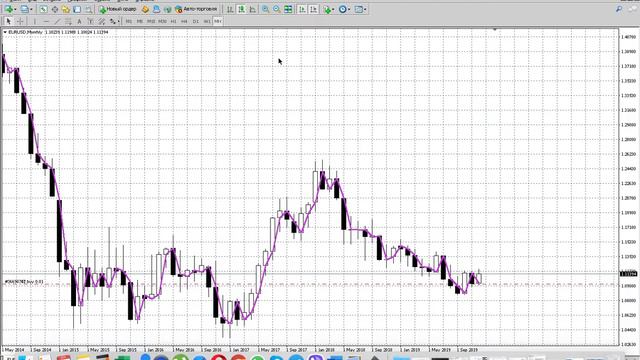
Task: Select the cursor pointer tool
Action: pos(8,21)
